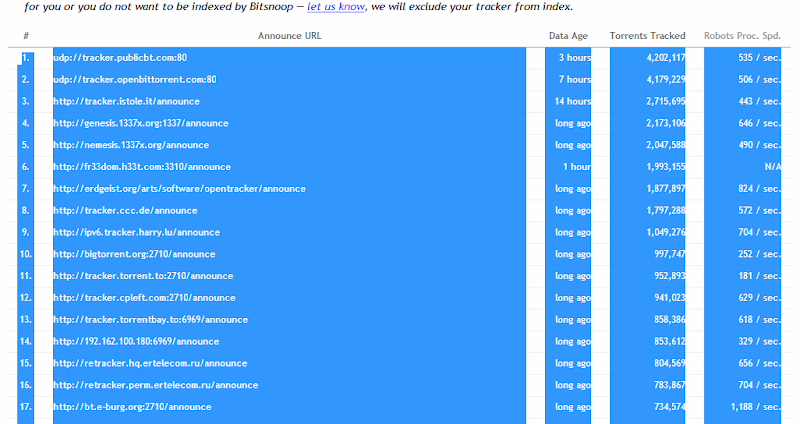Select http://tracker.istole.it/announce URL
Viewport: 800px width, 424px height.
(127, 102)
